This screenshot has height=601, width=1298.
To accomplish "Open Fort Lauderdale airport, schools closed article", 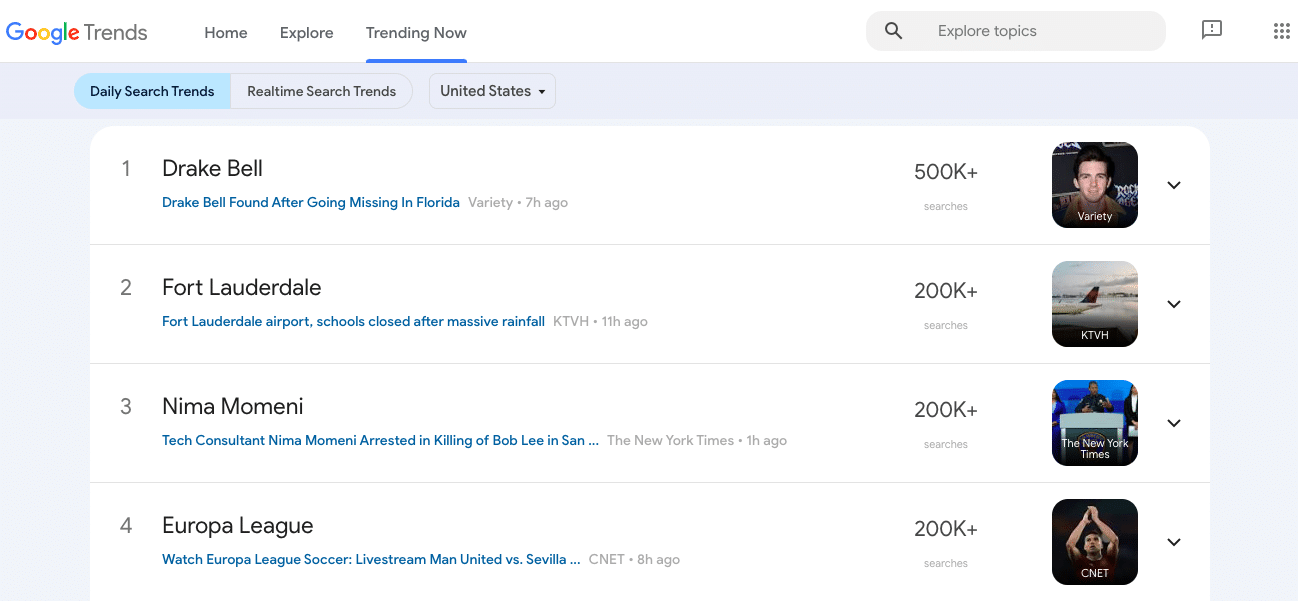I will click(x=353, y=321).
